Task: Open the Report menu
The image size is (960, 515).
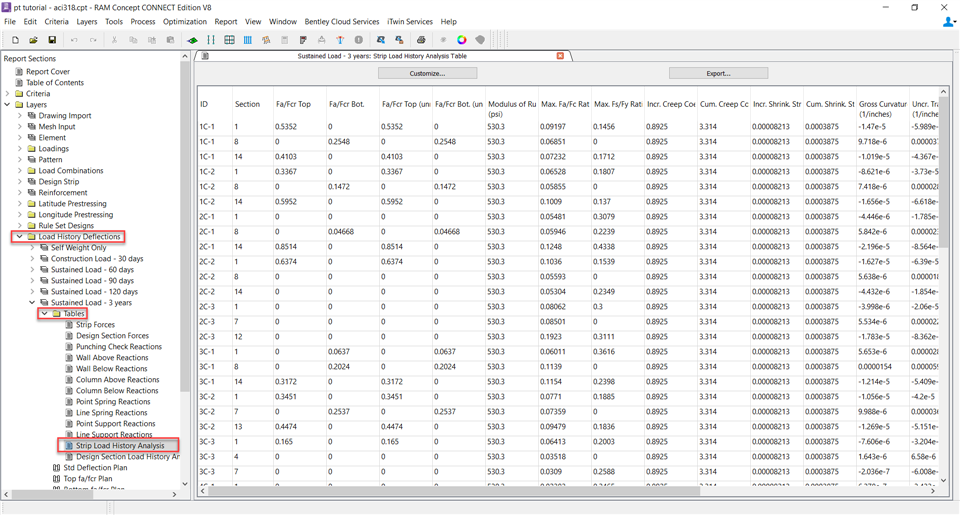Action: tap(226, 21)
